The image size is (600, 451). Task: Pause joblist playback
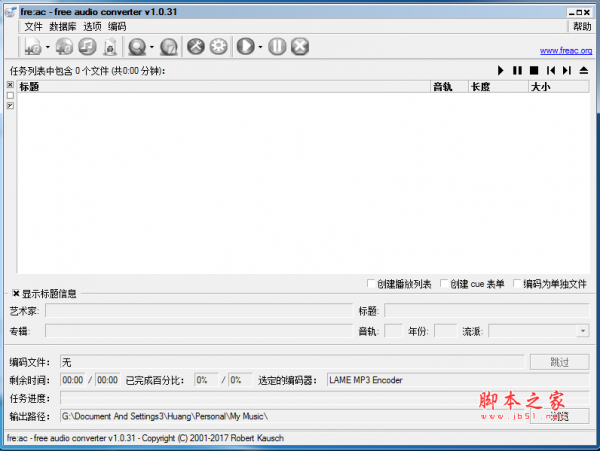click(x=517, y=70)
